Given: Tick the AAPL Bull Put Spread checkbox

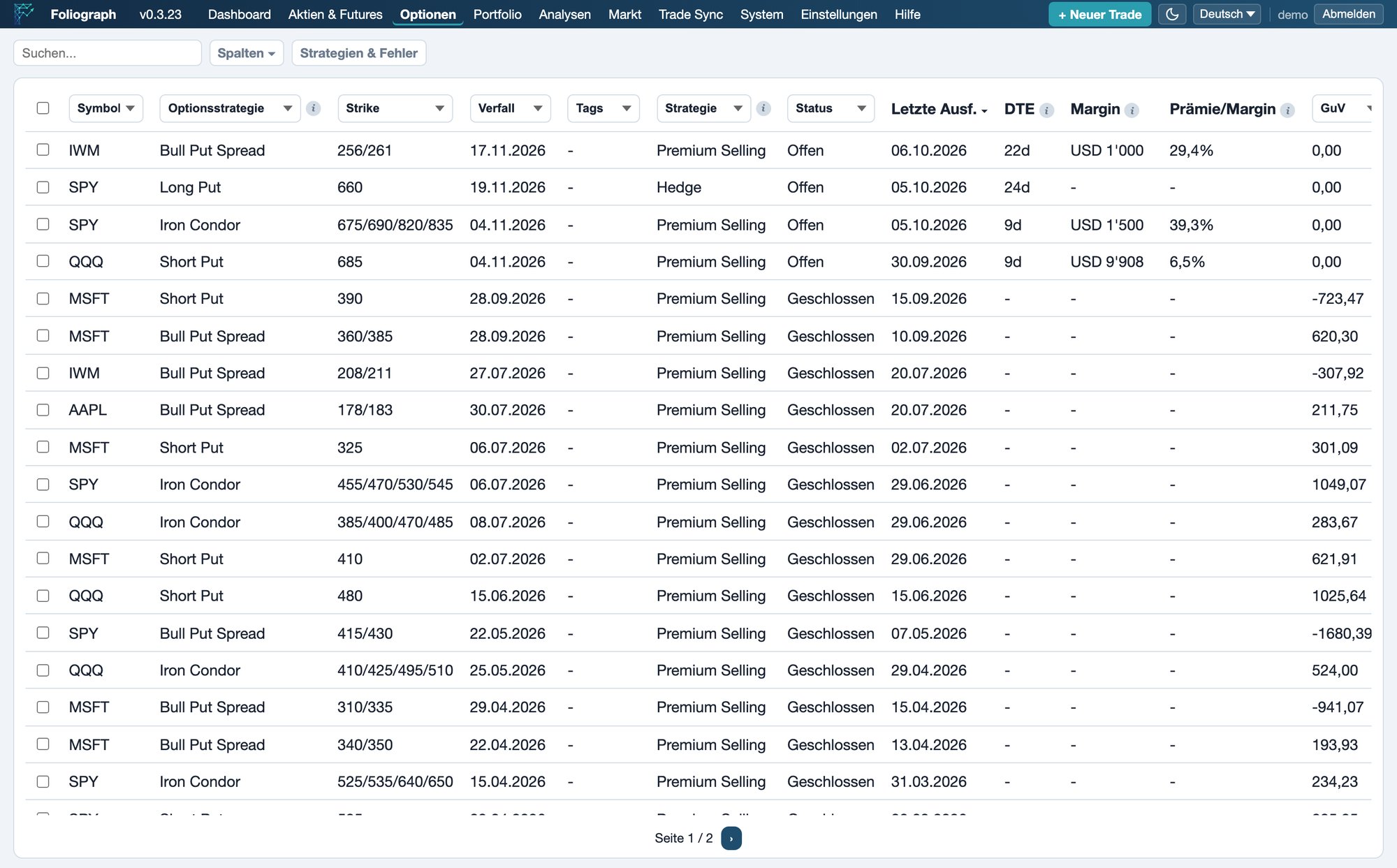Looking at the screenshot, I should point(43,410).
